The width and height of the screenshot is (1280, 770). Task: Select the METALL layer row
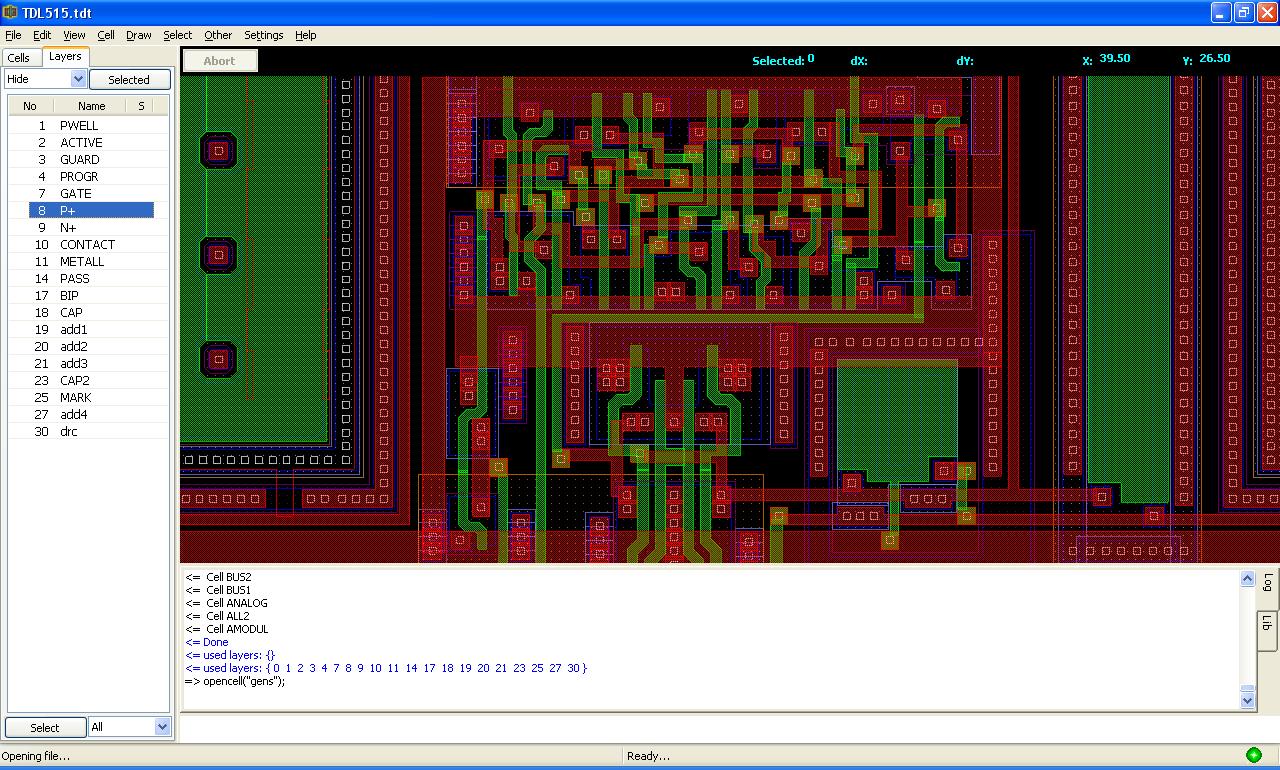click(x=90, y=262)
